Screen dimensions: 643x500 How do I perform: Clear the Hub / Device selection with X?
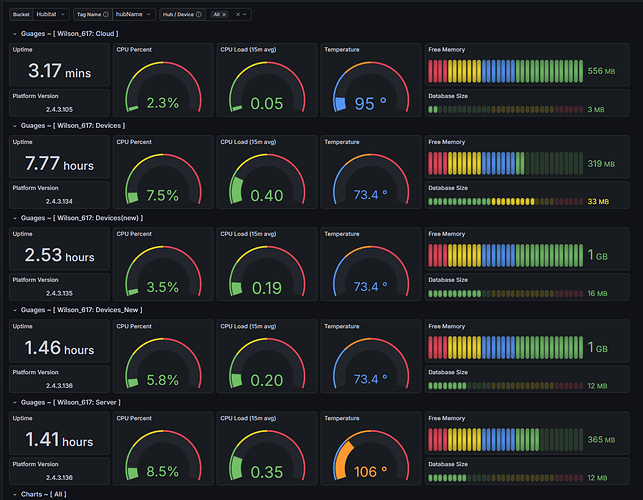tap(238, 14)
